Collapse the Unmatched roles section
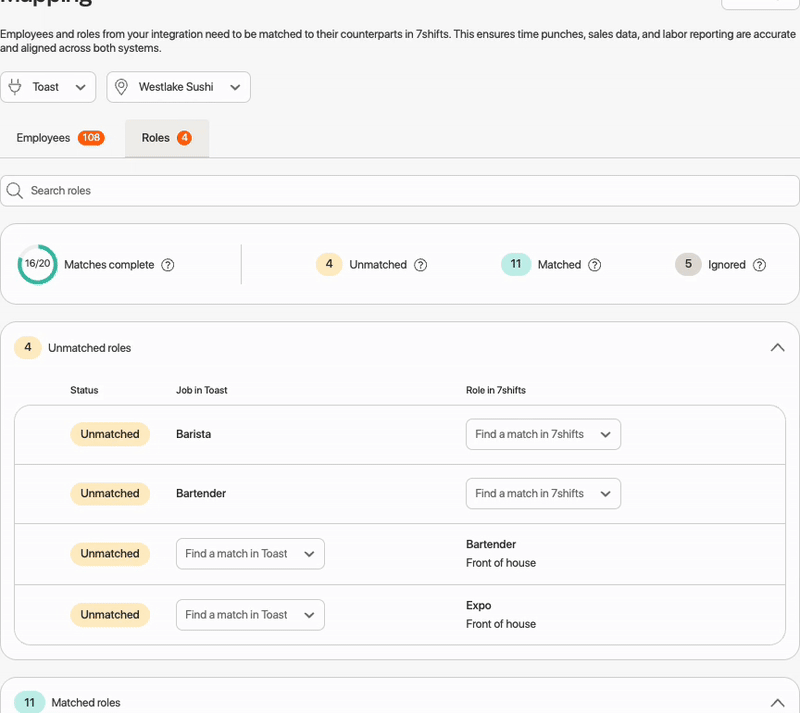 coord(778,347)
